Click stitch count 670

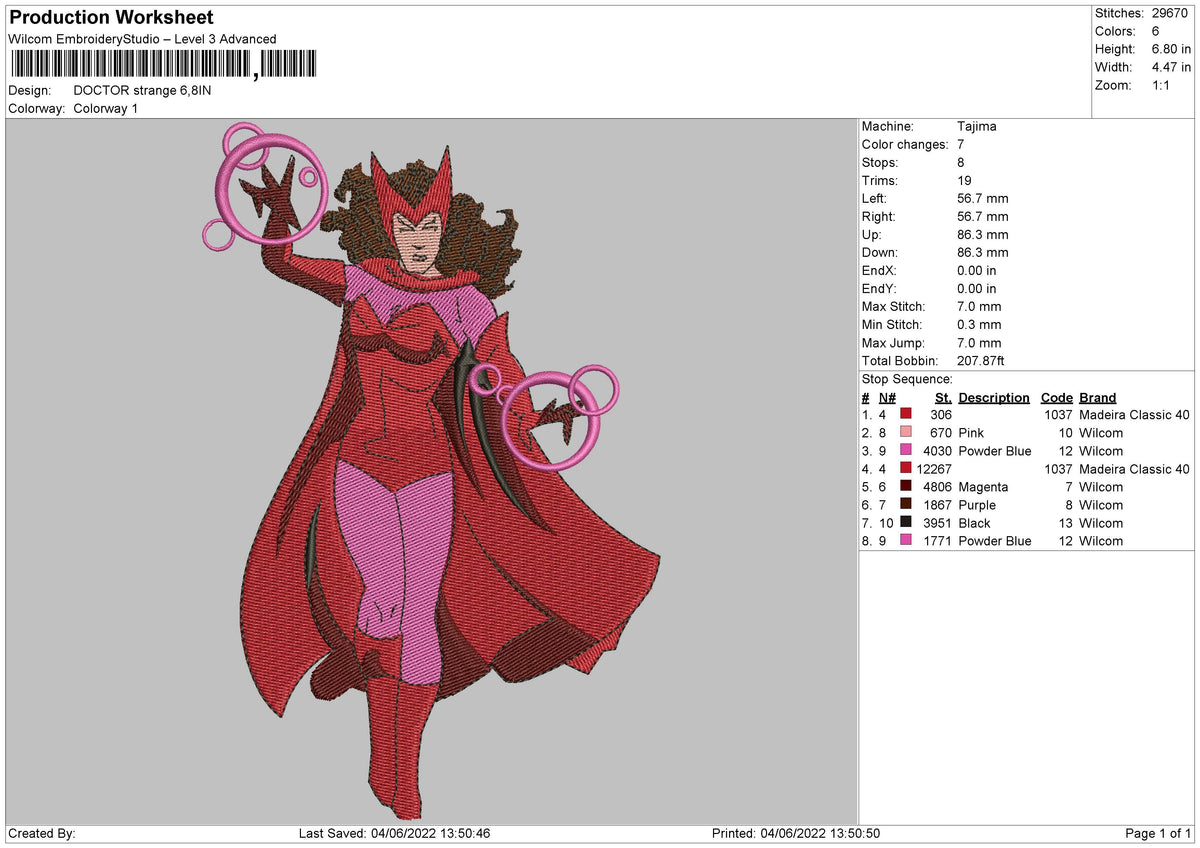coord(941,433)
